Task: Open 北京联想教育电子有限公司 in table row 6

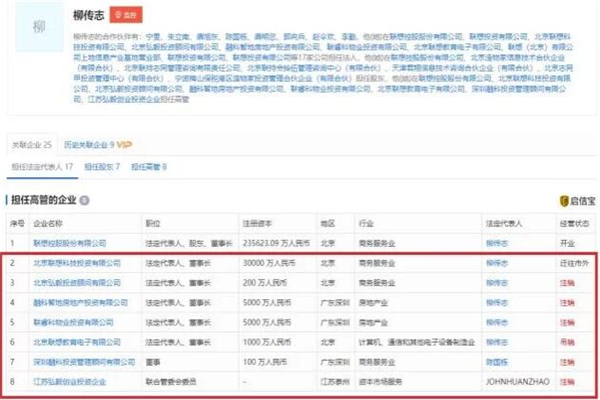Action: [77, 342]
